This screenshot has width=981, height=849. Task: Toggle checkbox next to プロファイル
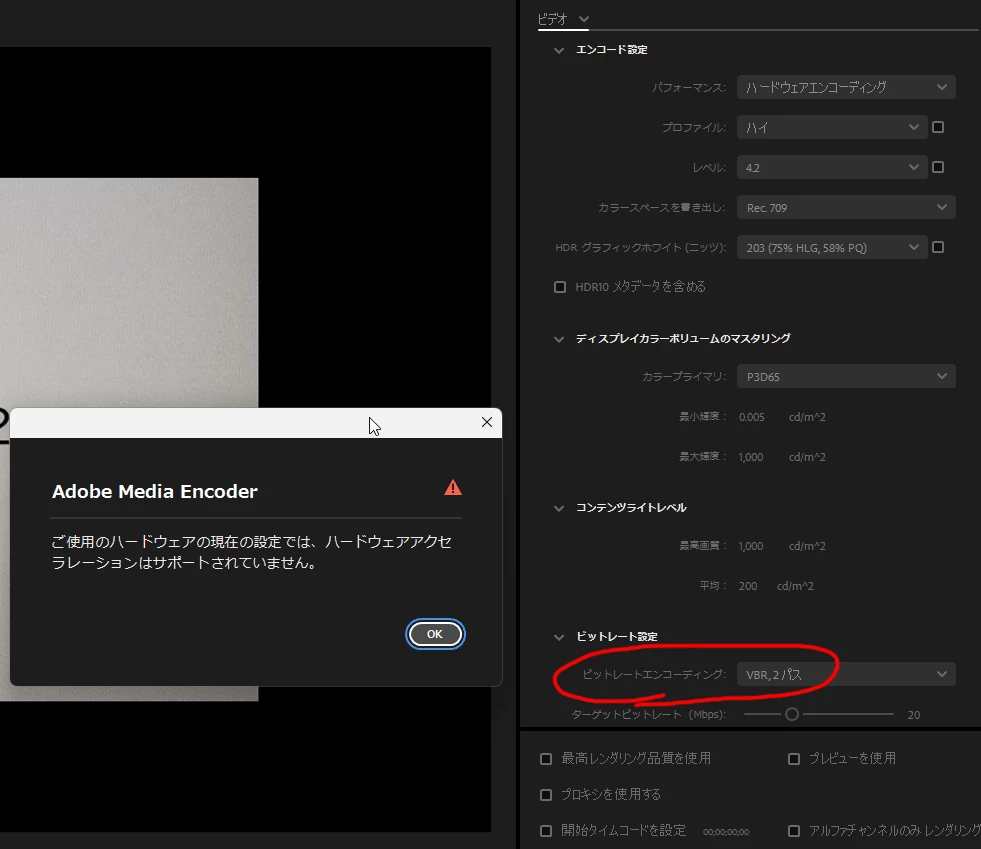[938, 127]
